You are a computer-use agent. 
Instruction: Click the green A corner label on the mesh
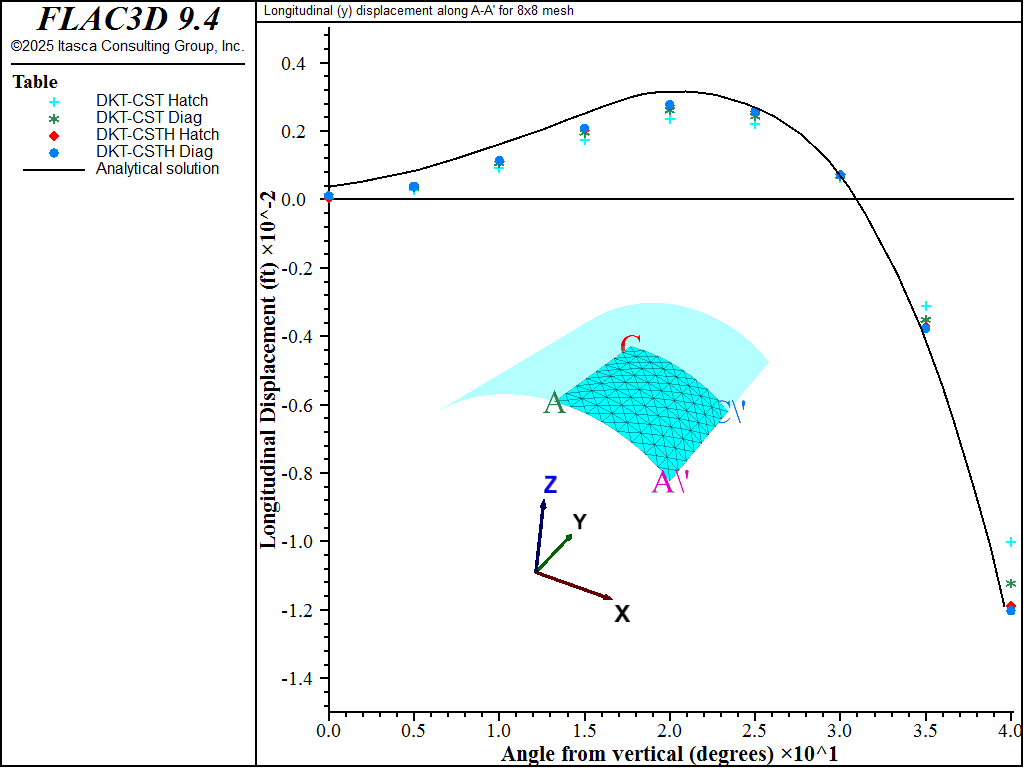point(554,403)
